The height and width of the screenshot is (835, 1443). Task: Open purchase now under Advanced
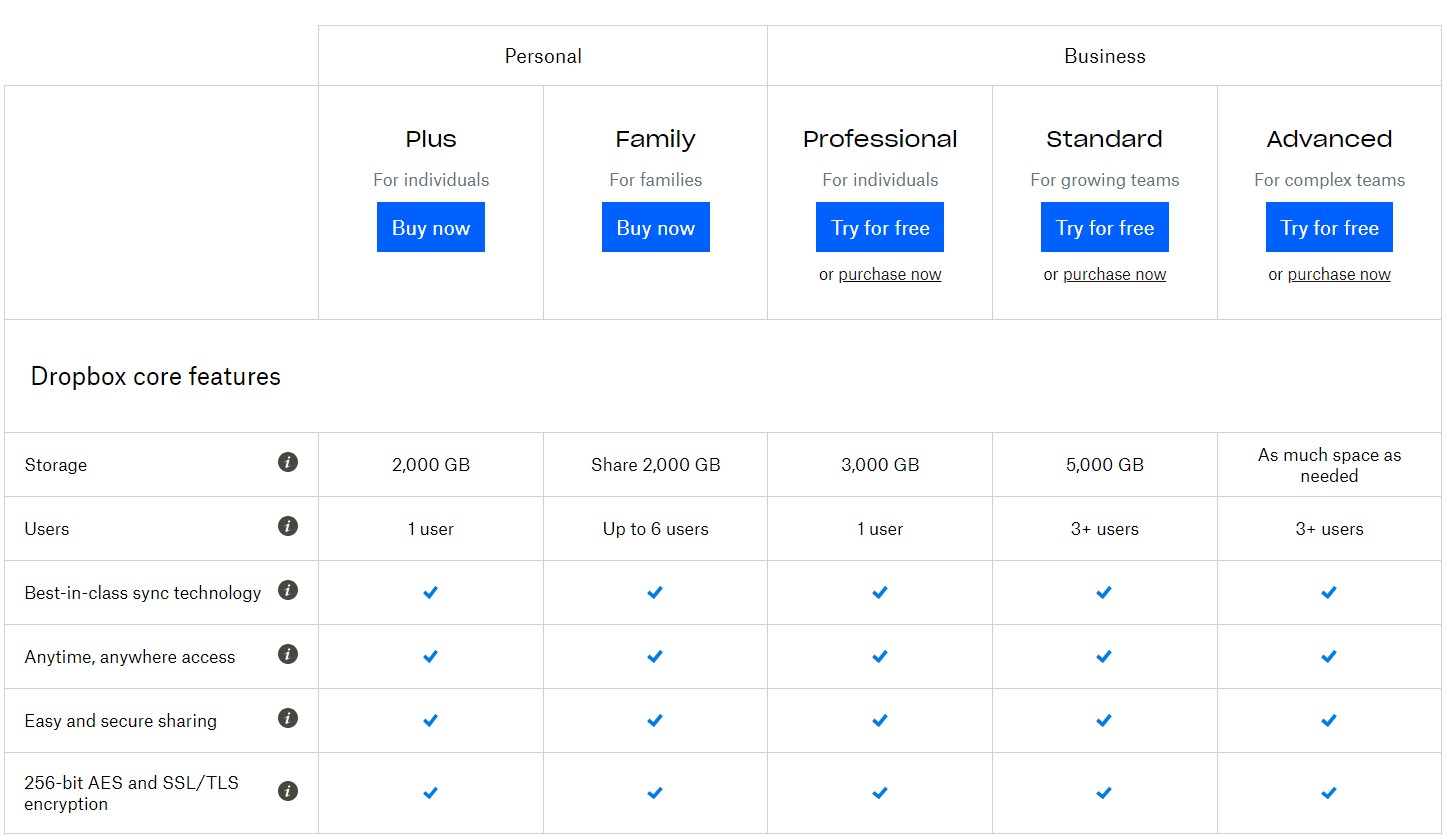(1339, 273)
